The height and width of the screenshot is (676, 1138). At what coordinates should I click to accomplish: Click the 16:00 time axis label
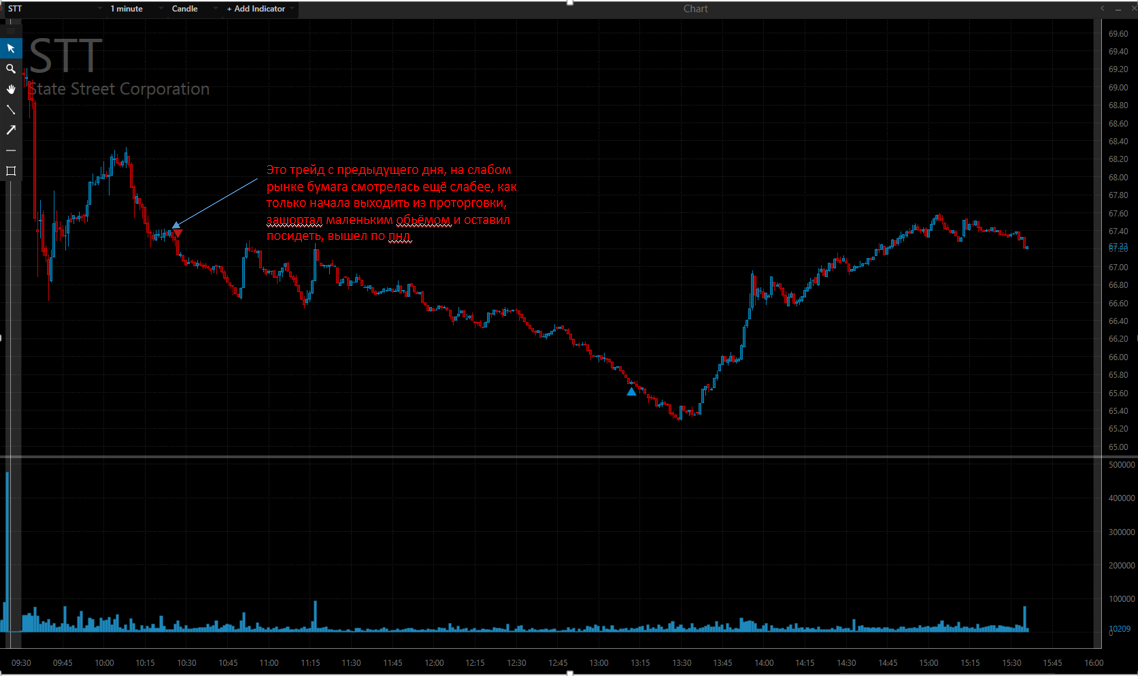point(1094,663)
